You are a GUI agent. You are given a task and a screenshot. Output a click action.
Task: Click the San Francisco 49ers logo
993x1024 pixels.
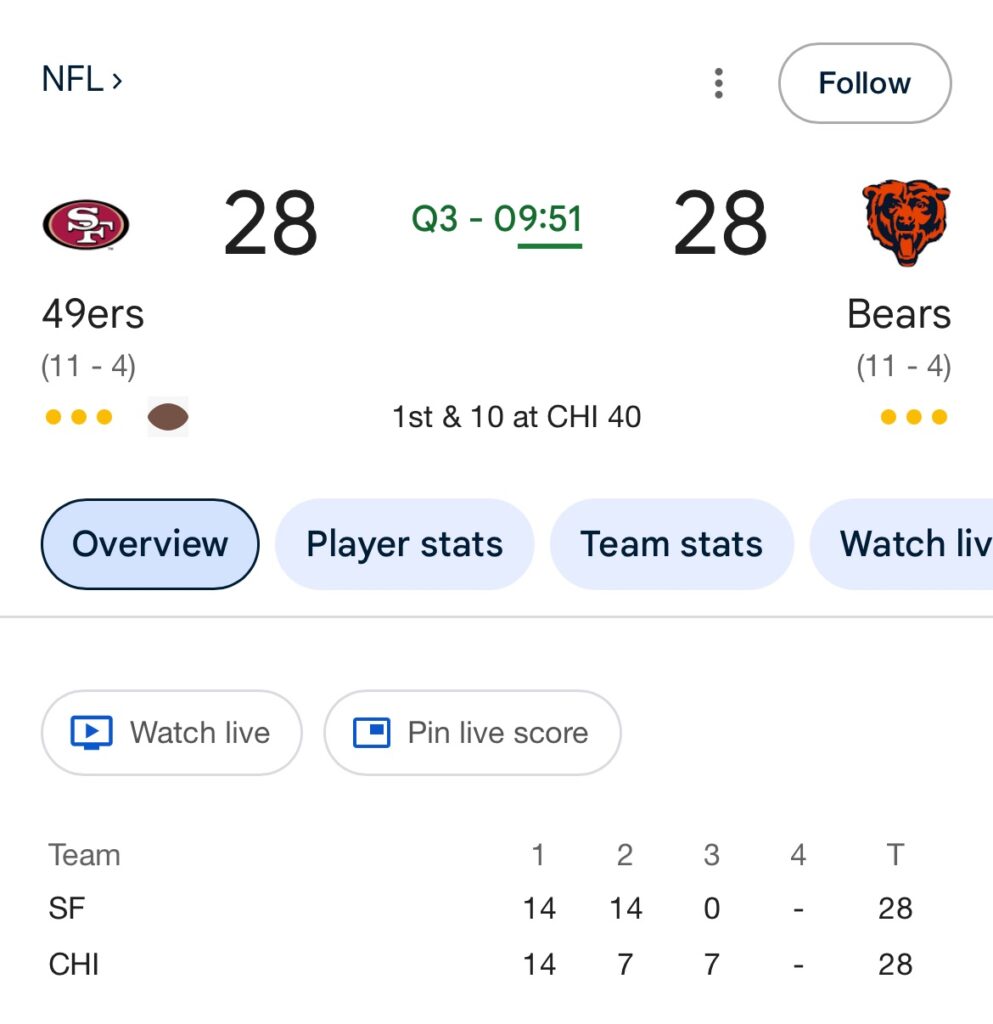86,224
